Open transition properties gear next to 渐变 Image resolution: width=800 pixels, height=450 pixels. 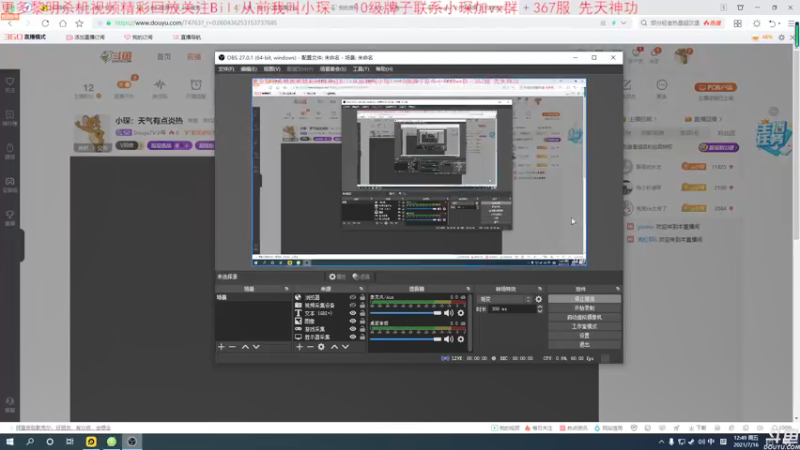539,299
